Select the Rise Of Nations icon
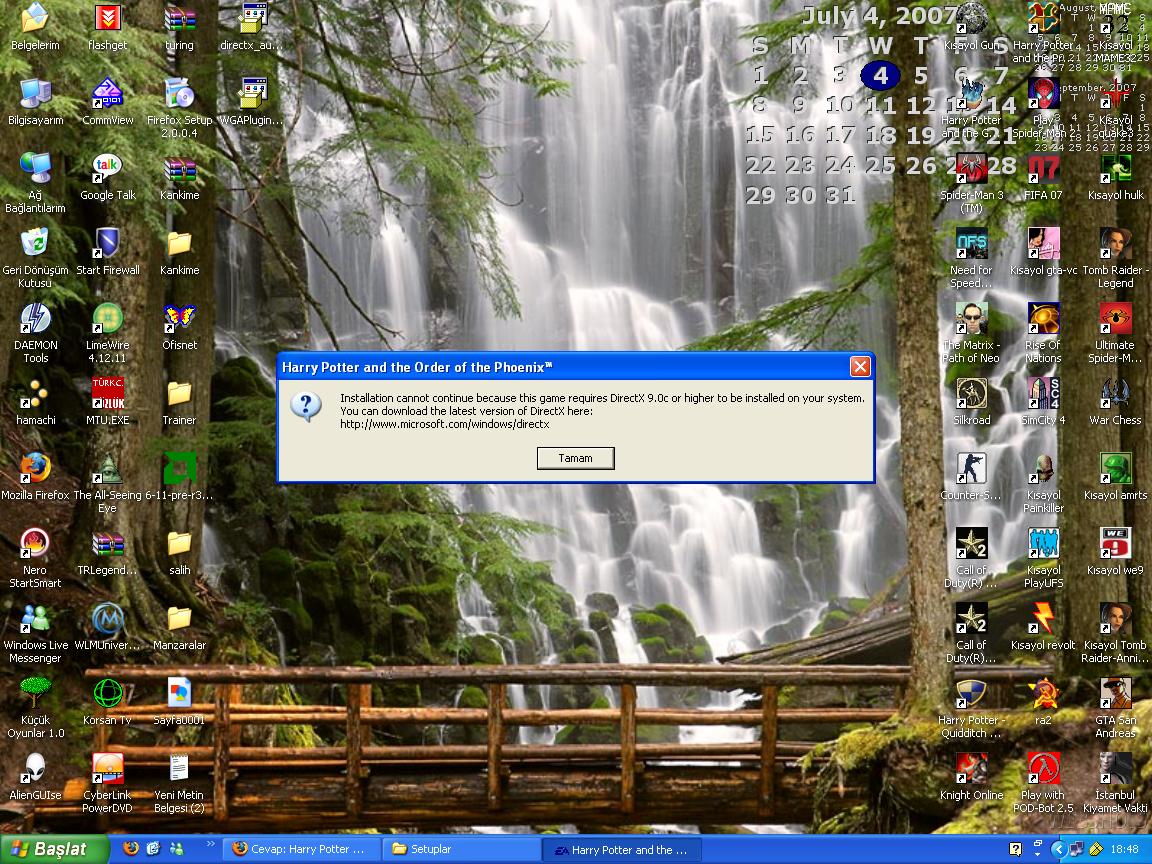Screen dimensions: 1152x864 (1043, 333)
